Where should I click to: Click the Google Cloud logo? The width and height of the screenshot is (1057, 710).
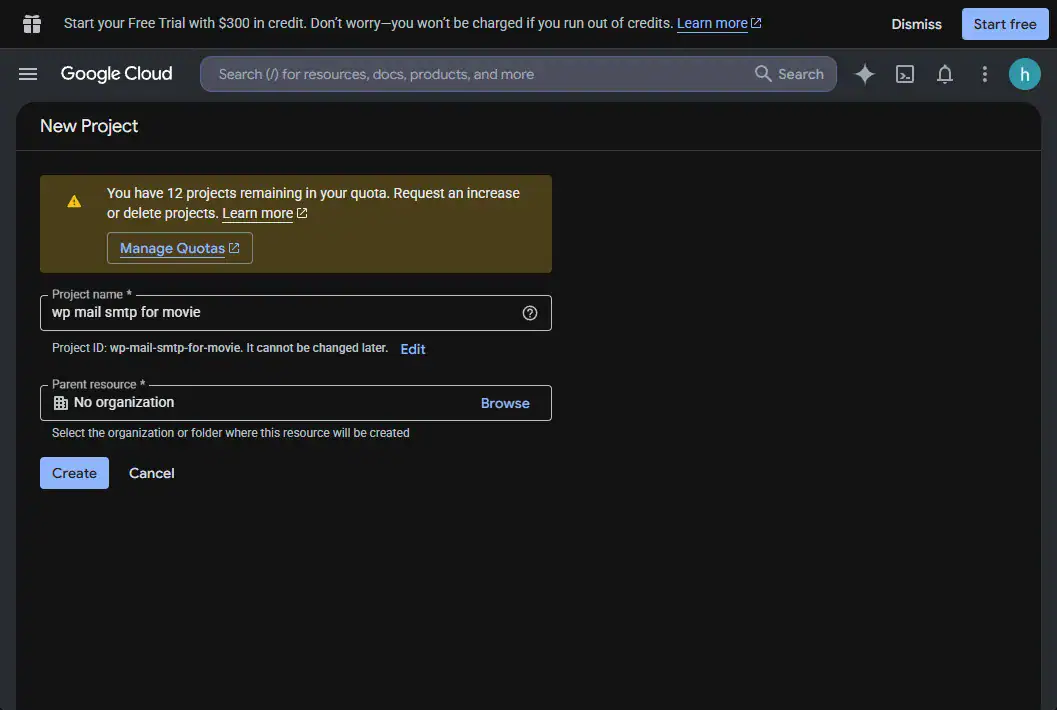(117, 73)
